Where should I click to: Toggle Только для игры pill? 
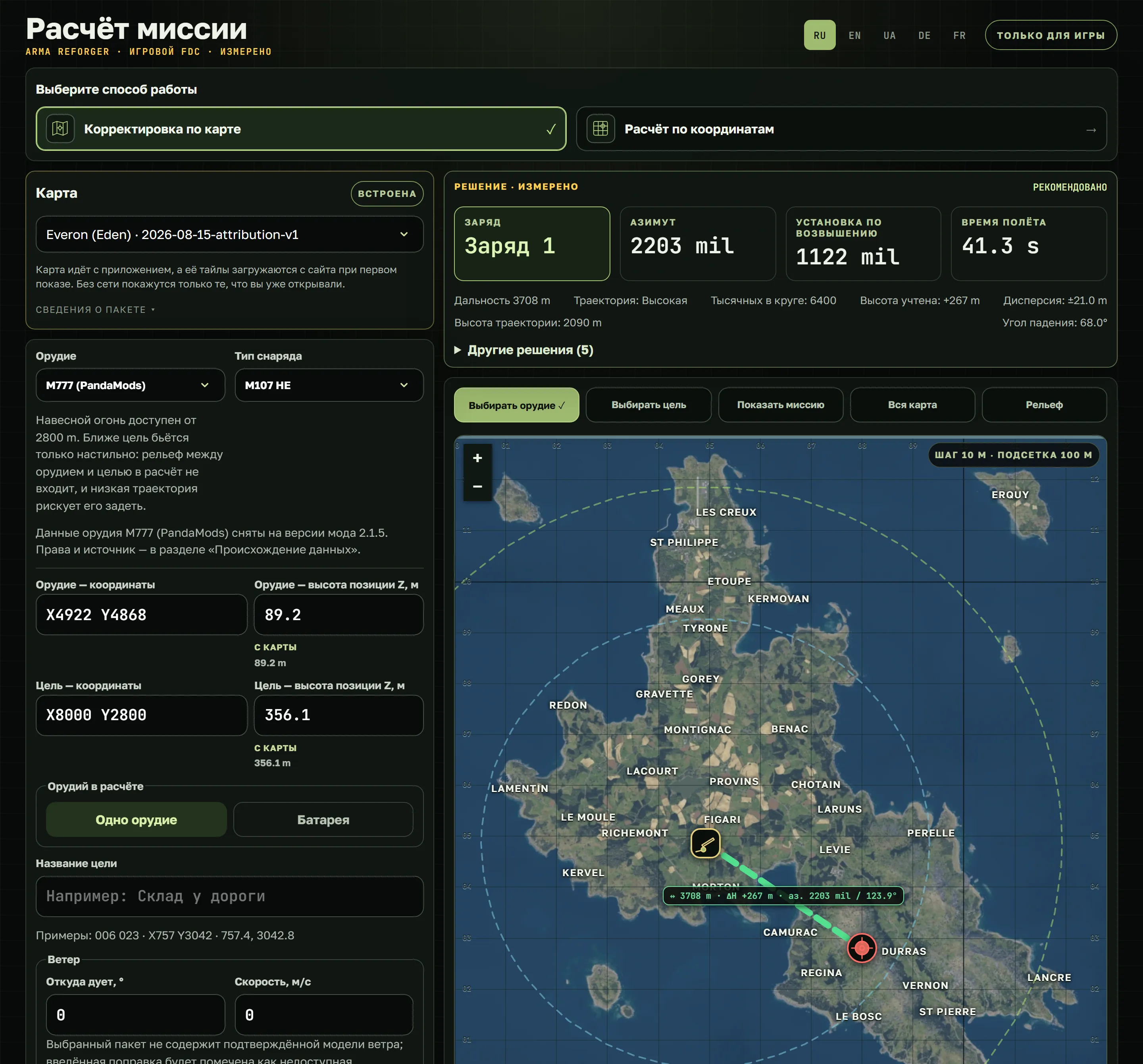[1051, 35]
